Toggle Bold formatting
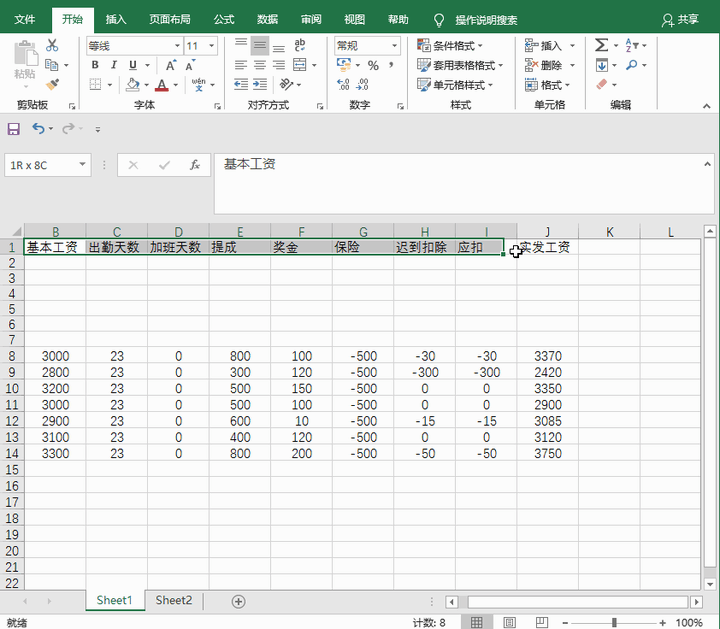The image size is (720, 629). (x=96, y=66)
